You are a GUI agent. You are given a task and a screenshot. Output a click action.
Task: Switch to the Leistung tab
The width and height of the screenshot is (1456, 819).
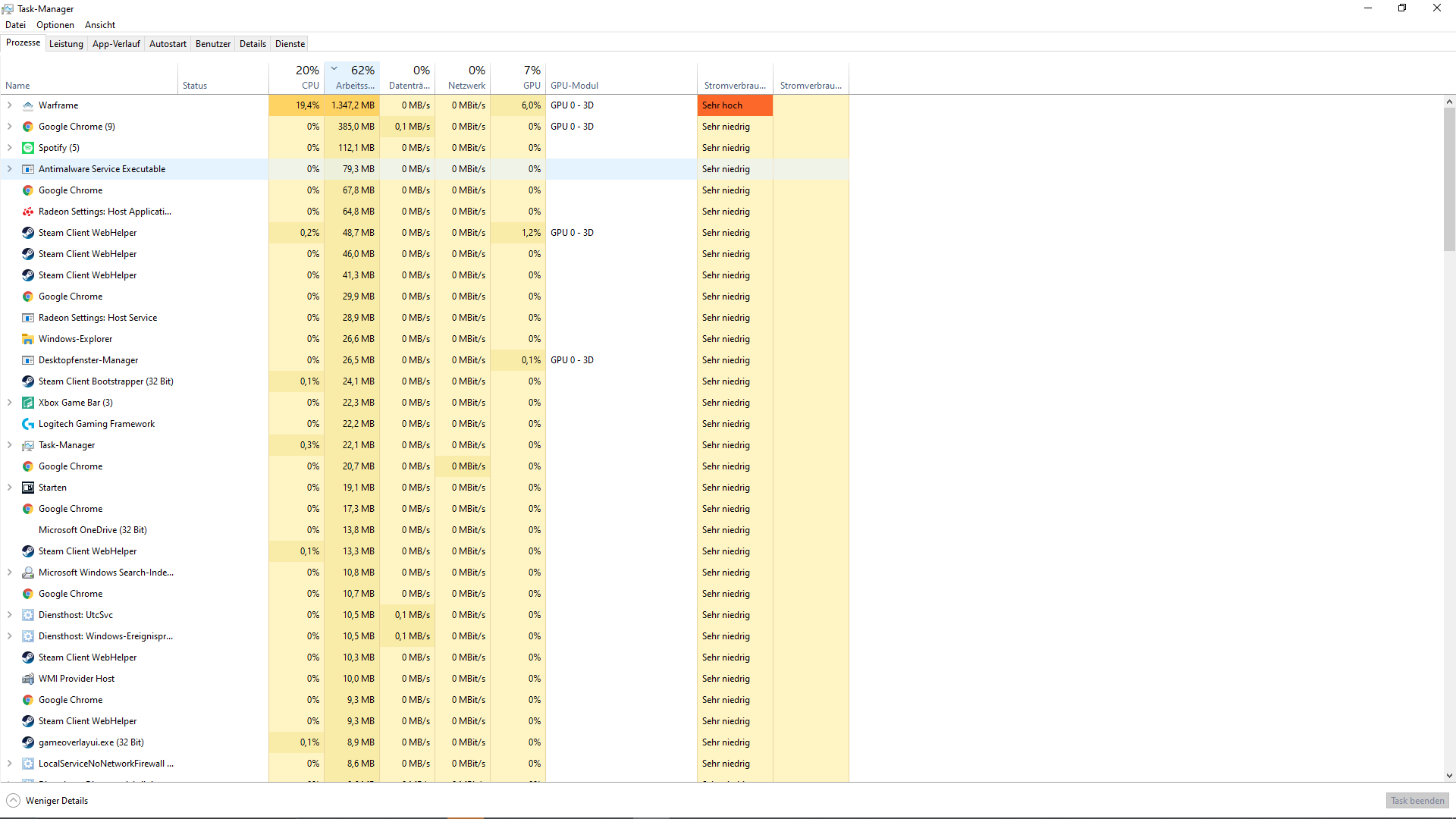pyautogui.click(x=66, y=44)
